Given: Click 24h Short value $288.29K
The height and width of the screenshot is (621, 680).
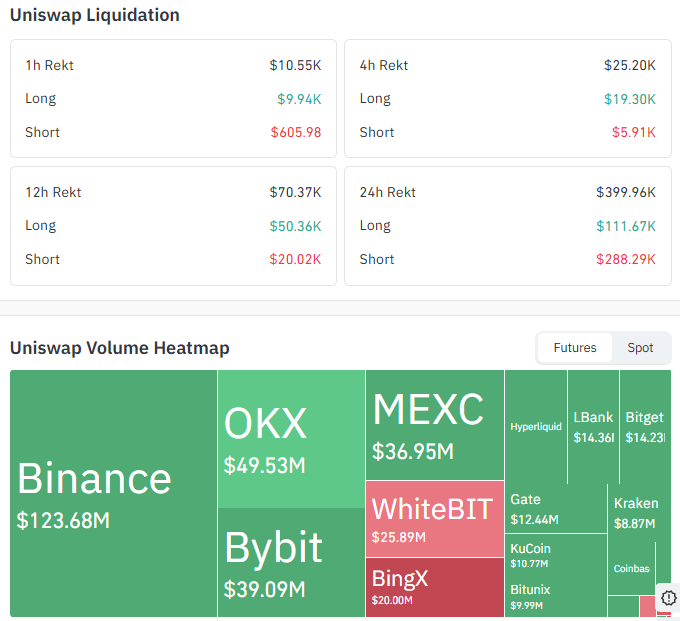Looking at the screenshot, I should 626,259.
